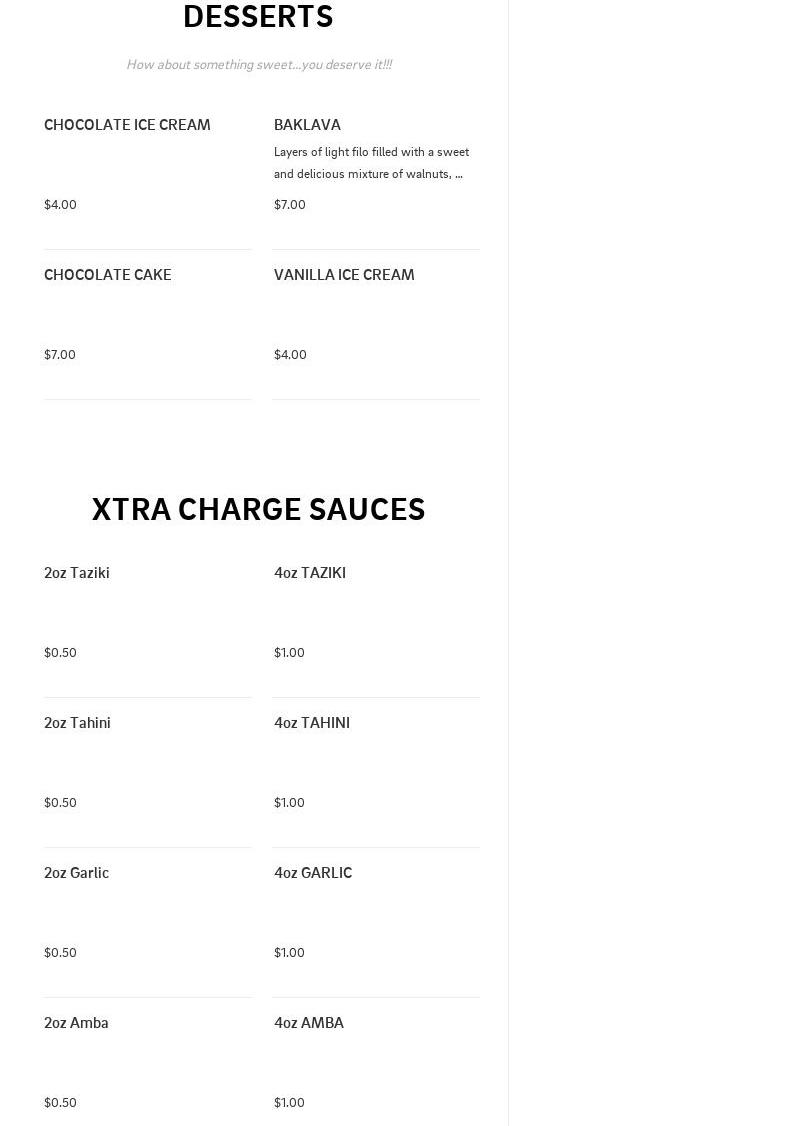Image resolution: width=785 pixels, height=1126 pixels.
Task: Click the 2oz Amba sauce item
Action: point(76,1023)
